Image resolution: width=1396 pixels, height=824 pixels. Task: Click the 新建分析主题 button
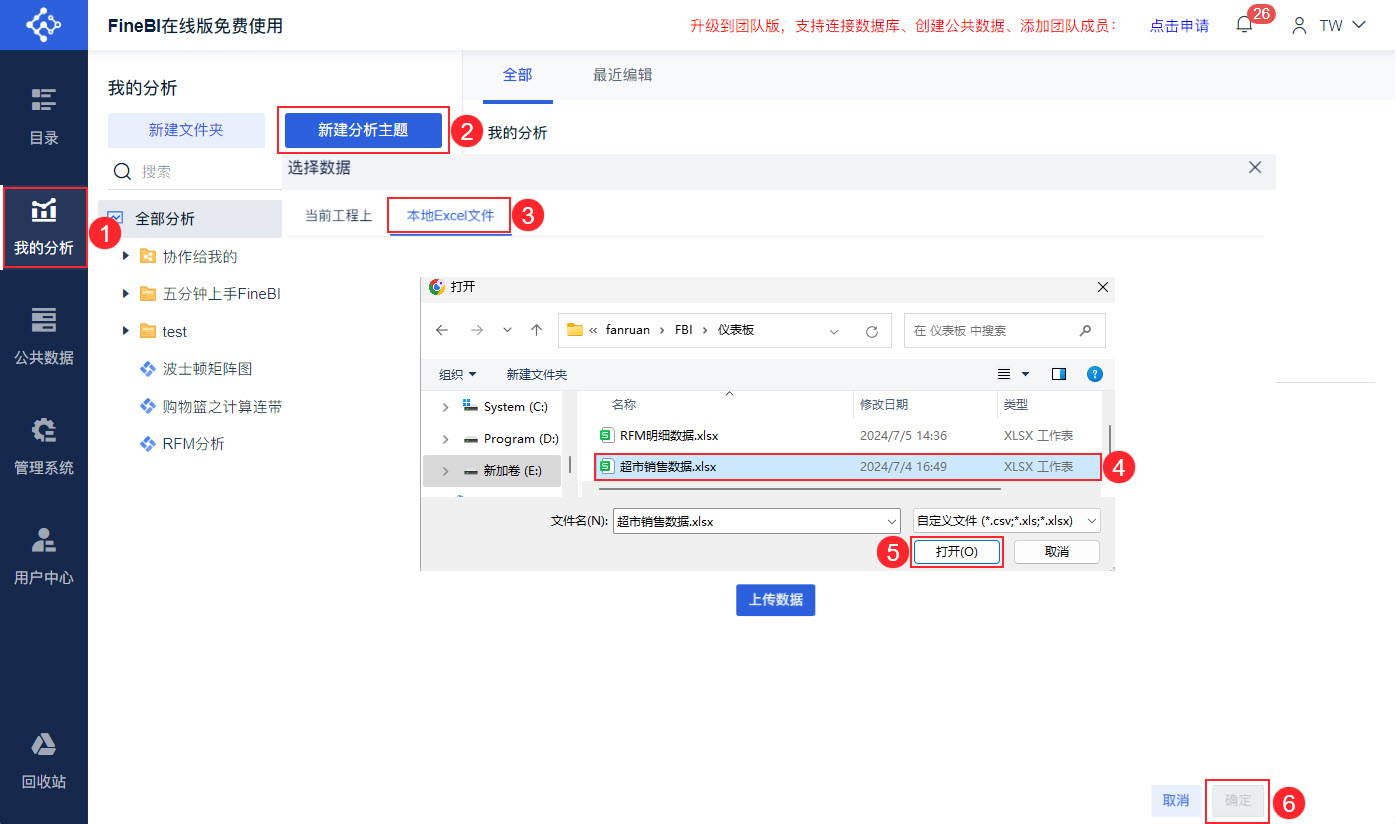[363, 130]
